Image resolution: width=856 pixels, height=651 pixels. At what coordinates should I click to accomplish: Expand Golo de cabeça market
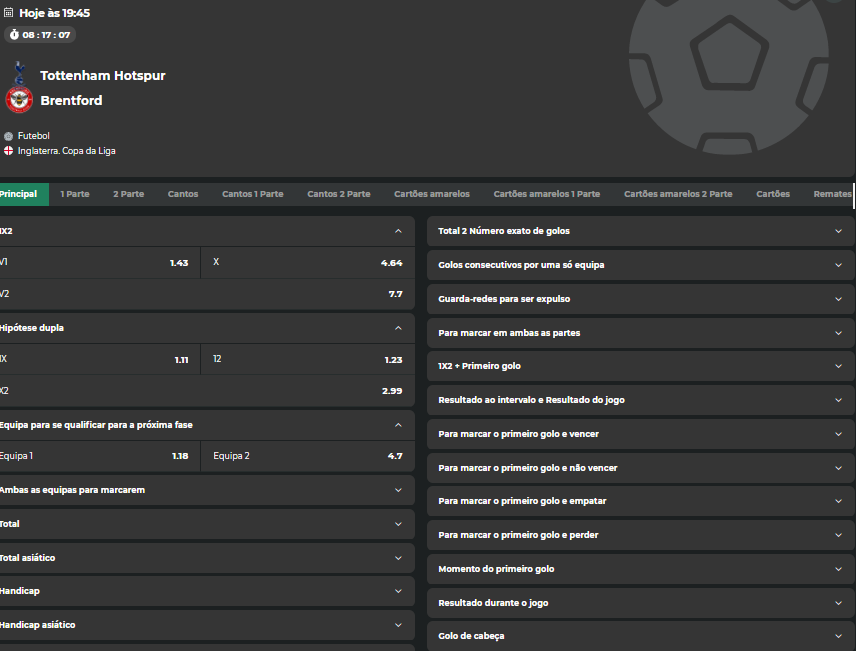pos(640,636)
